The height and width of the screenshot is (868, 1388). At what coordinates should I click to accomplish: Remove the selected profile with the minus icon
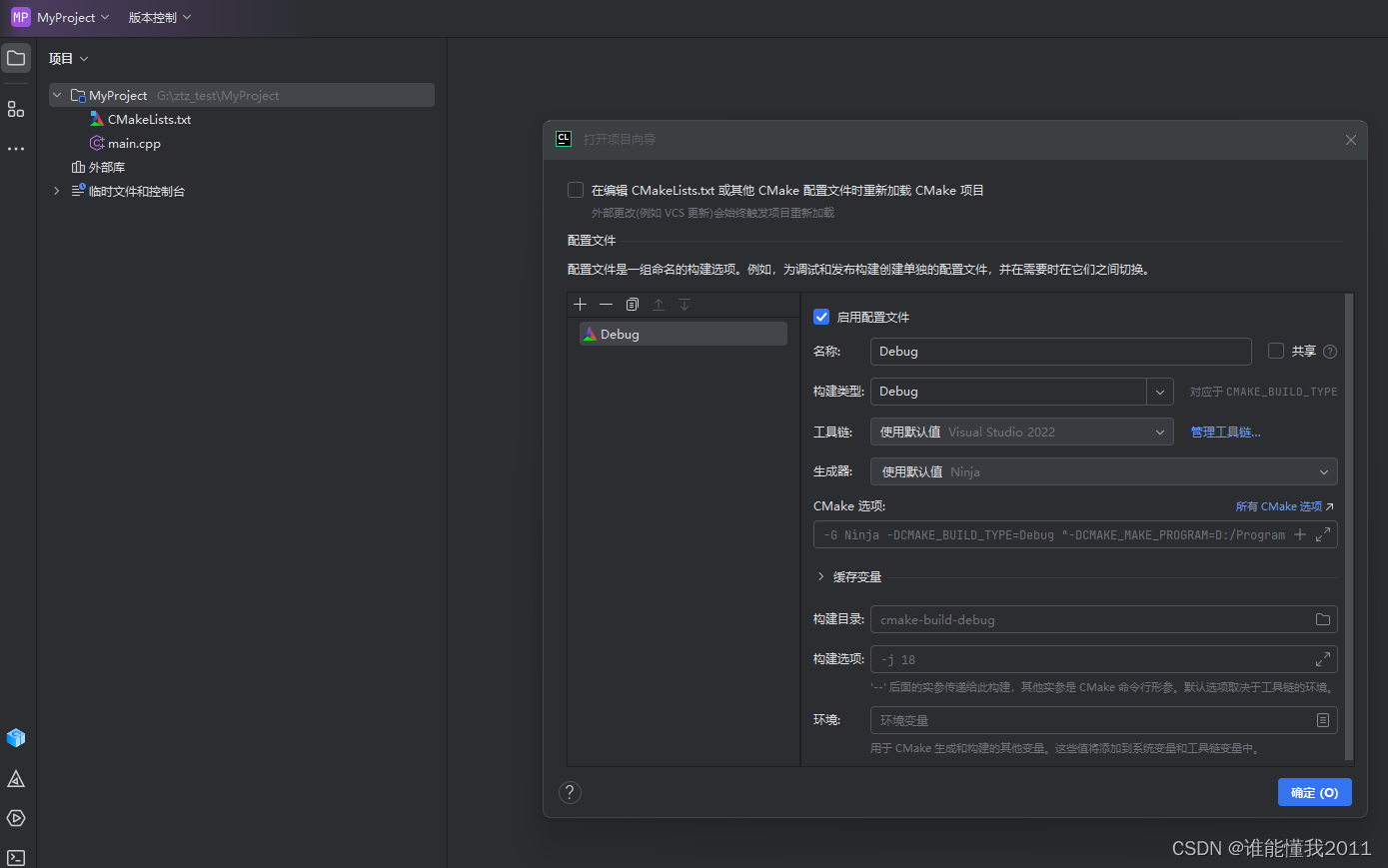click(x=606, y=305)
